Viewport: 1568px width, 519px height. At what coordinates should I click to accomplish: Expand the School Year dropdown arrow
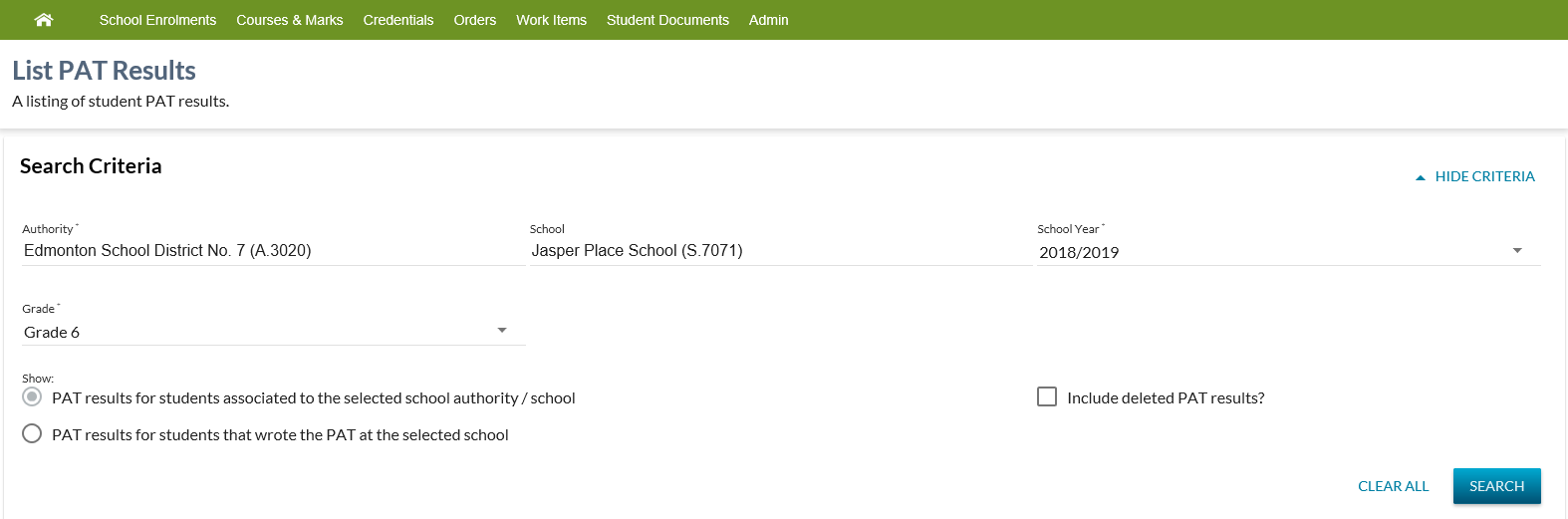tap(1516, 251)
